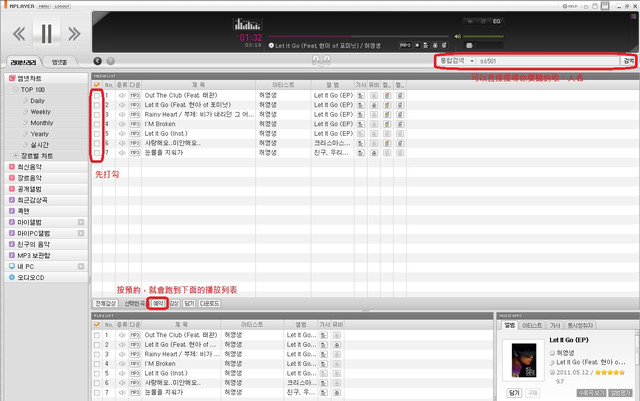Open 내 PC in the sidebar

click(x=25, y=266)
